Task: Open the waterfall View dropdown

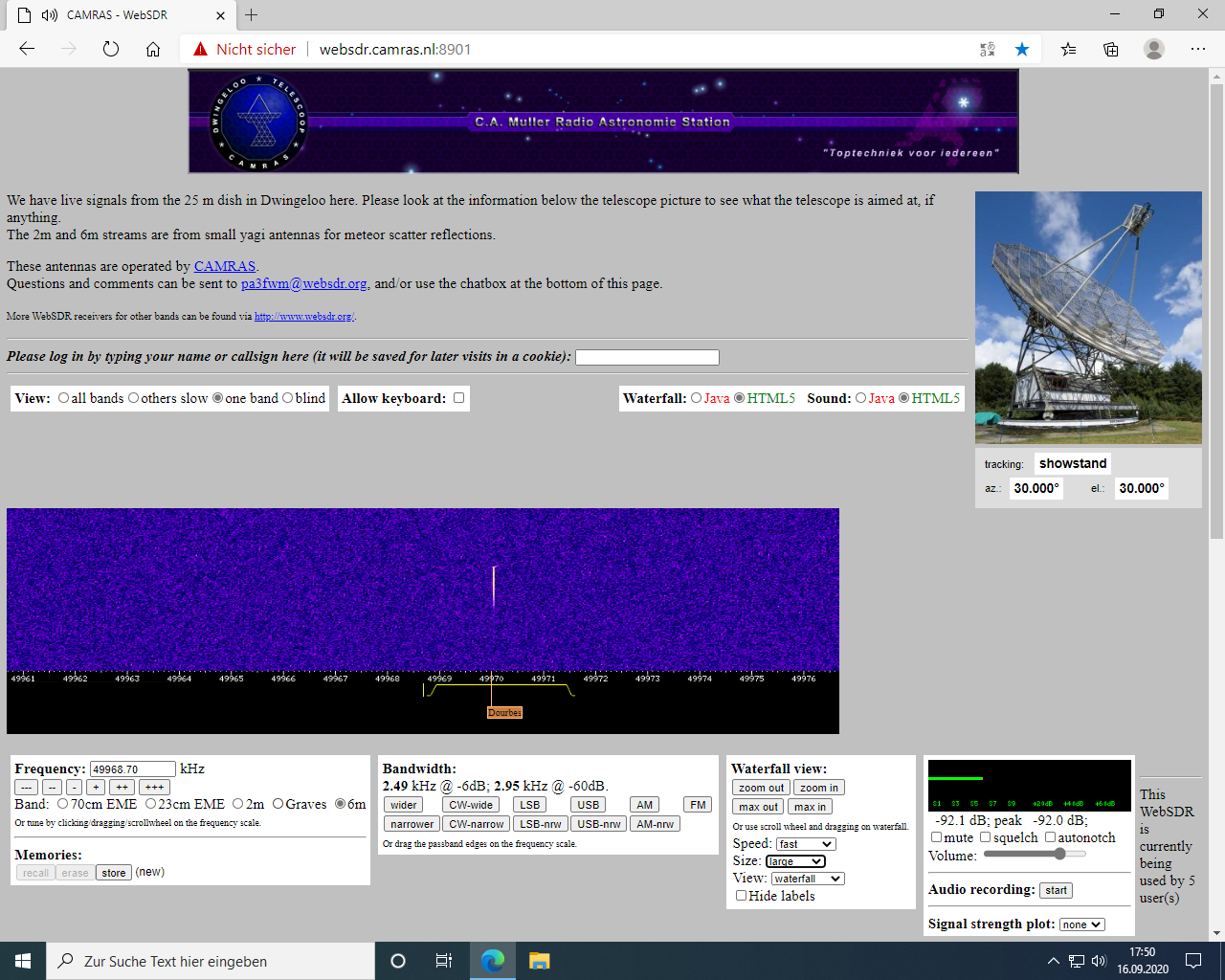Action: (x=808, y=879)
